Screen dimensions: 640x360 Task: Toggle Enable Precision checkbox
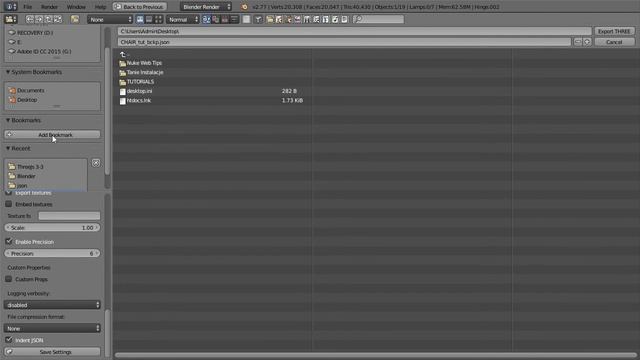coord(9,241)
